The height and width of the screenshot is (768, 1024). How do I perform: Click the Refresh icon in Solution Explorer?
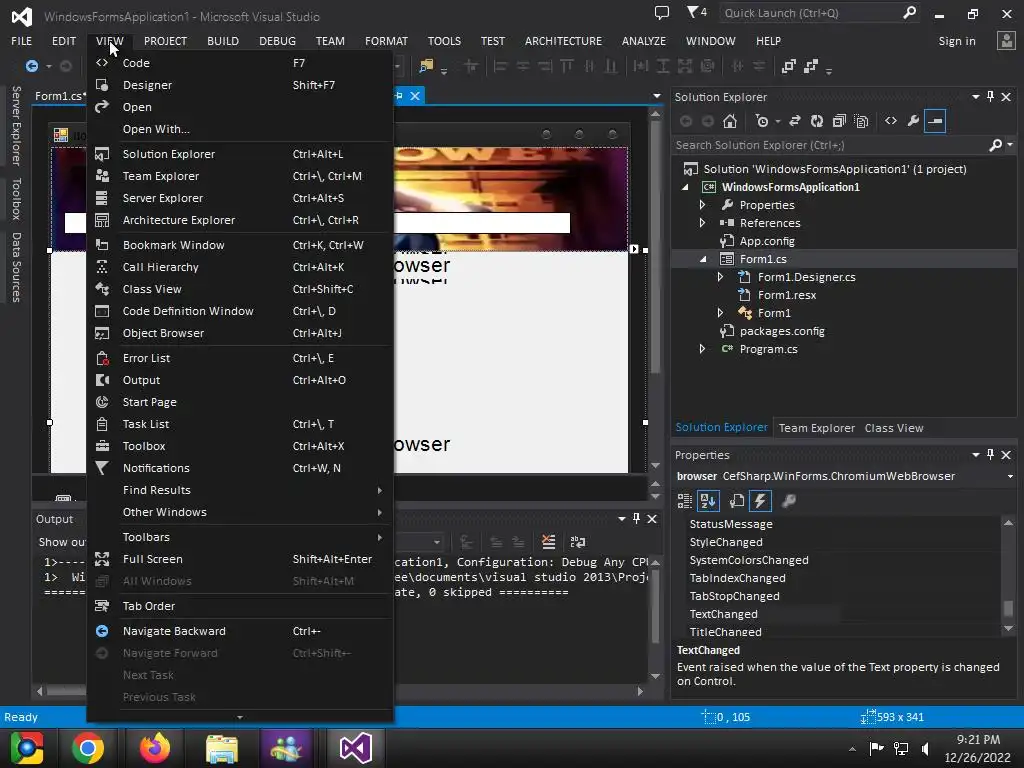tap(817, 121)
